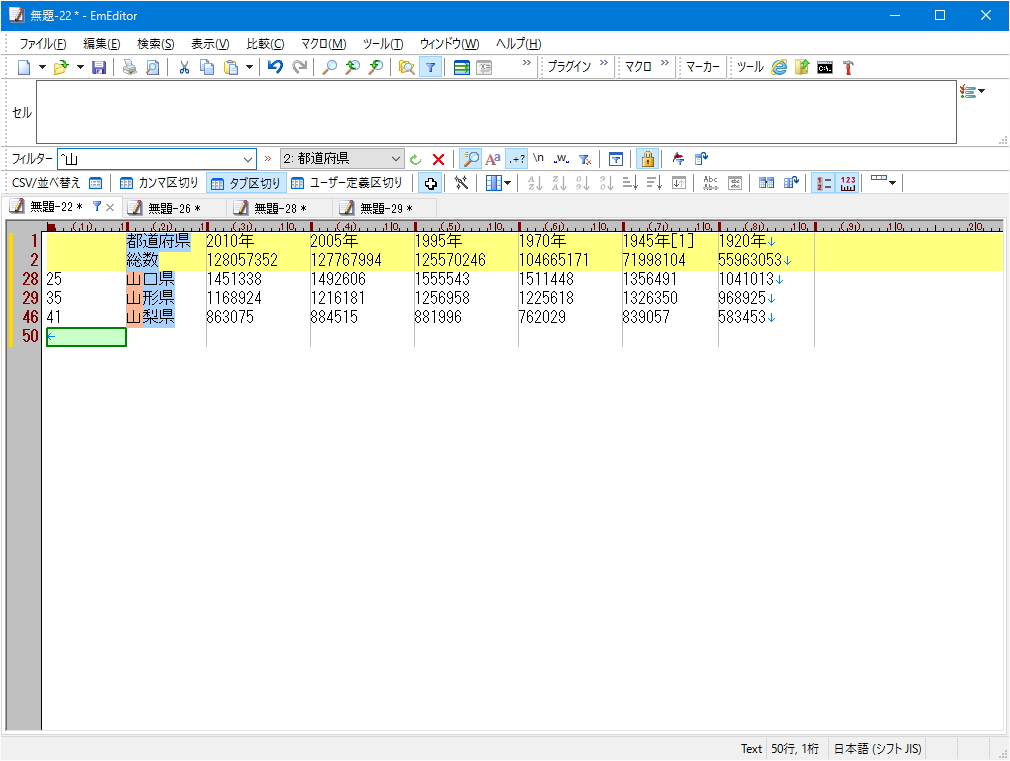The width and height of the screenshot is (1010, 761).
Task: Click the Find in Files icon
Action: (406, 67)
